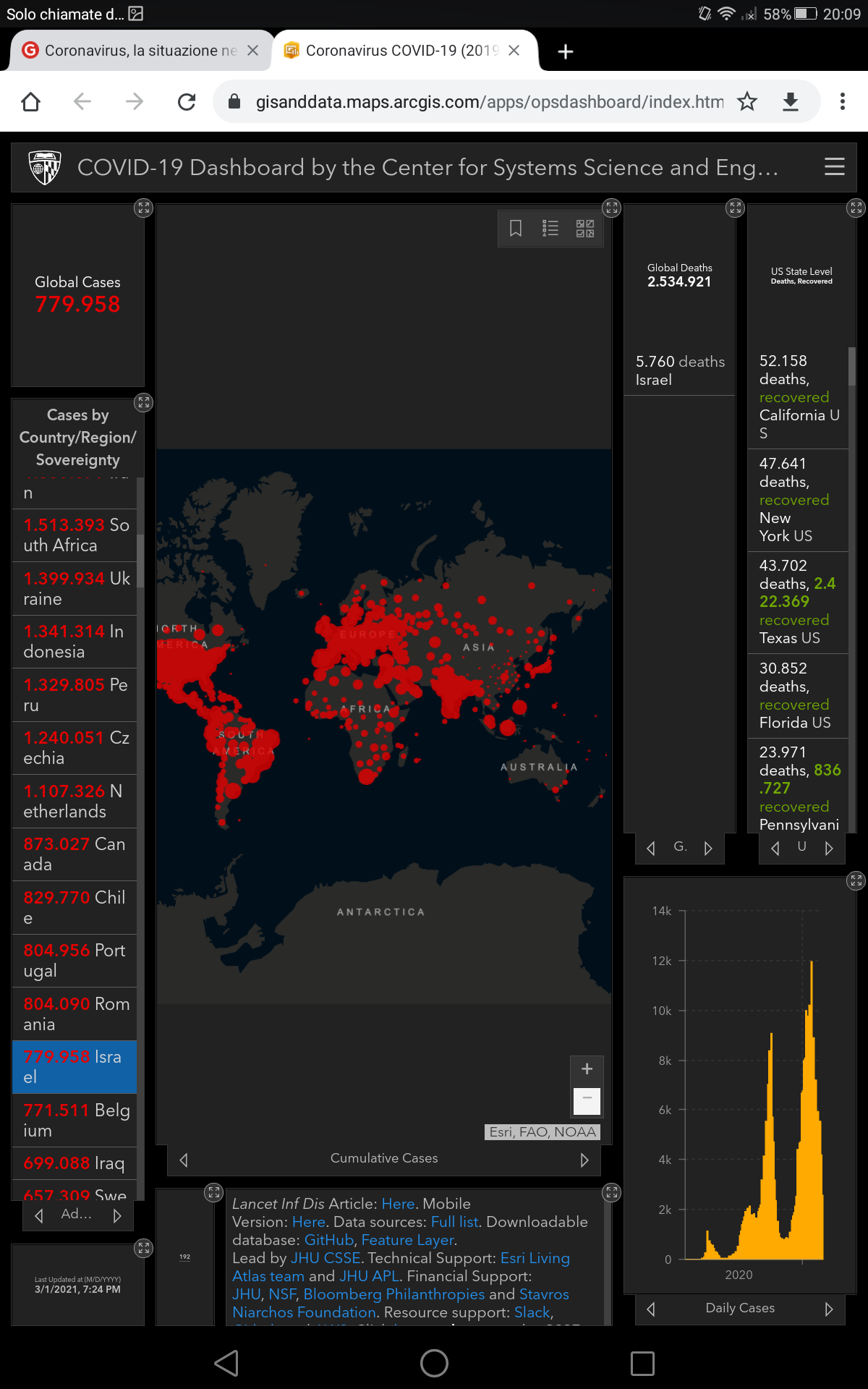Go to next map view after Cumulative Cases
This screenshot has width=868, height=1389.
[x=584, y=1160]
